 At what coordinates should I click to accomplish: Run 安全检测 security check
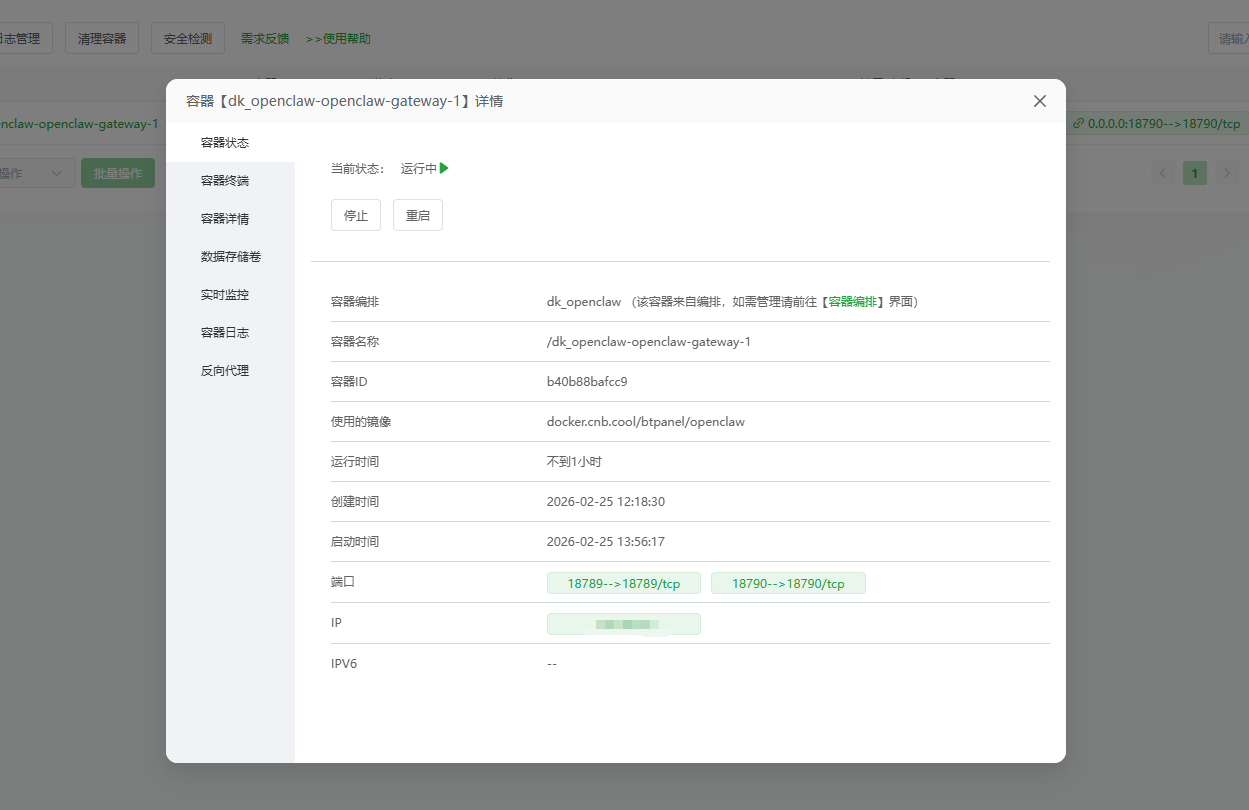(x=187, y=37)
